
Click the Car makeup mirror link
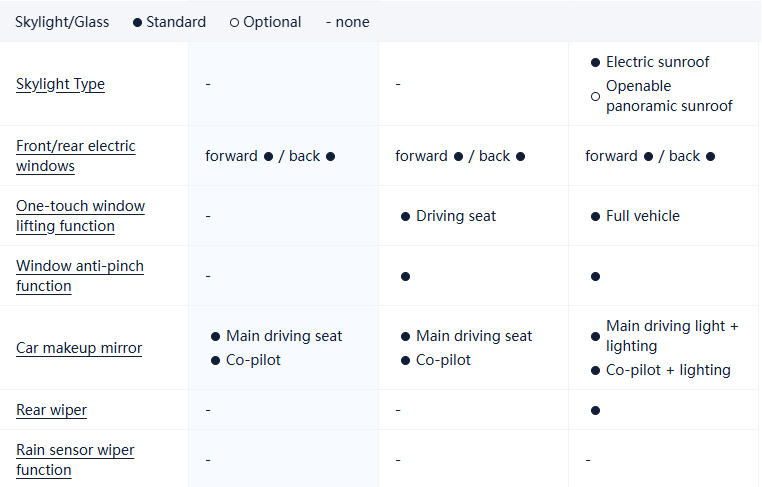79,348
